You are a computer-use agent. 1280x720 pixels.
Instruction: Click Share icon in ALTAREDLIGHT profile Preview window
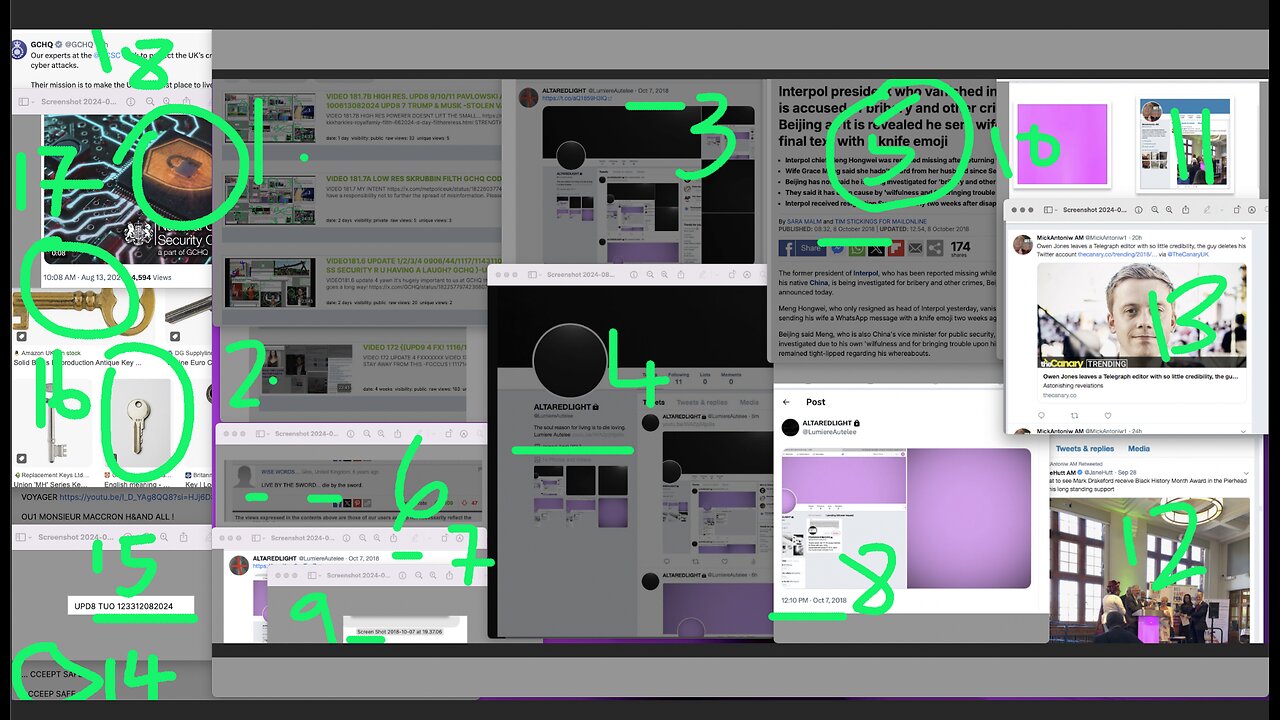681,275
